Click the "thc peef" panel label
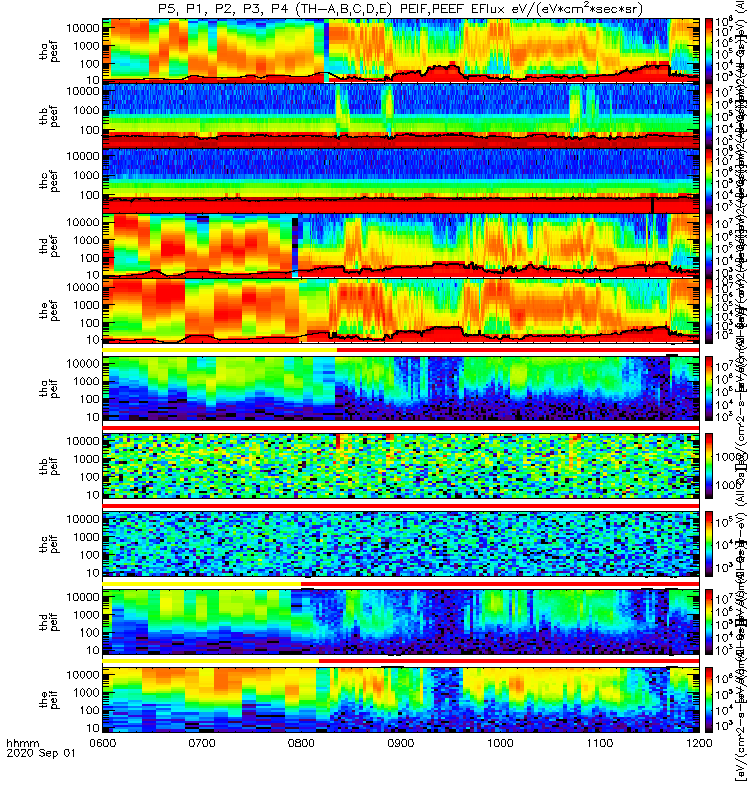The width and height of the screenshot is (750, 800). (x=49, y=181)
